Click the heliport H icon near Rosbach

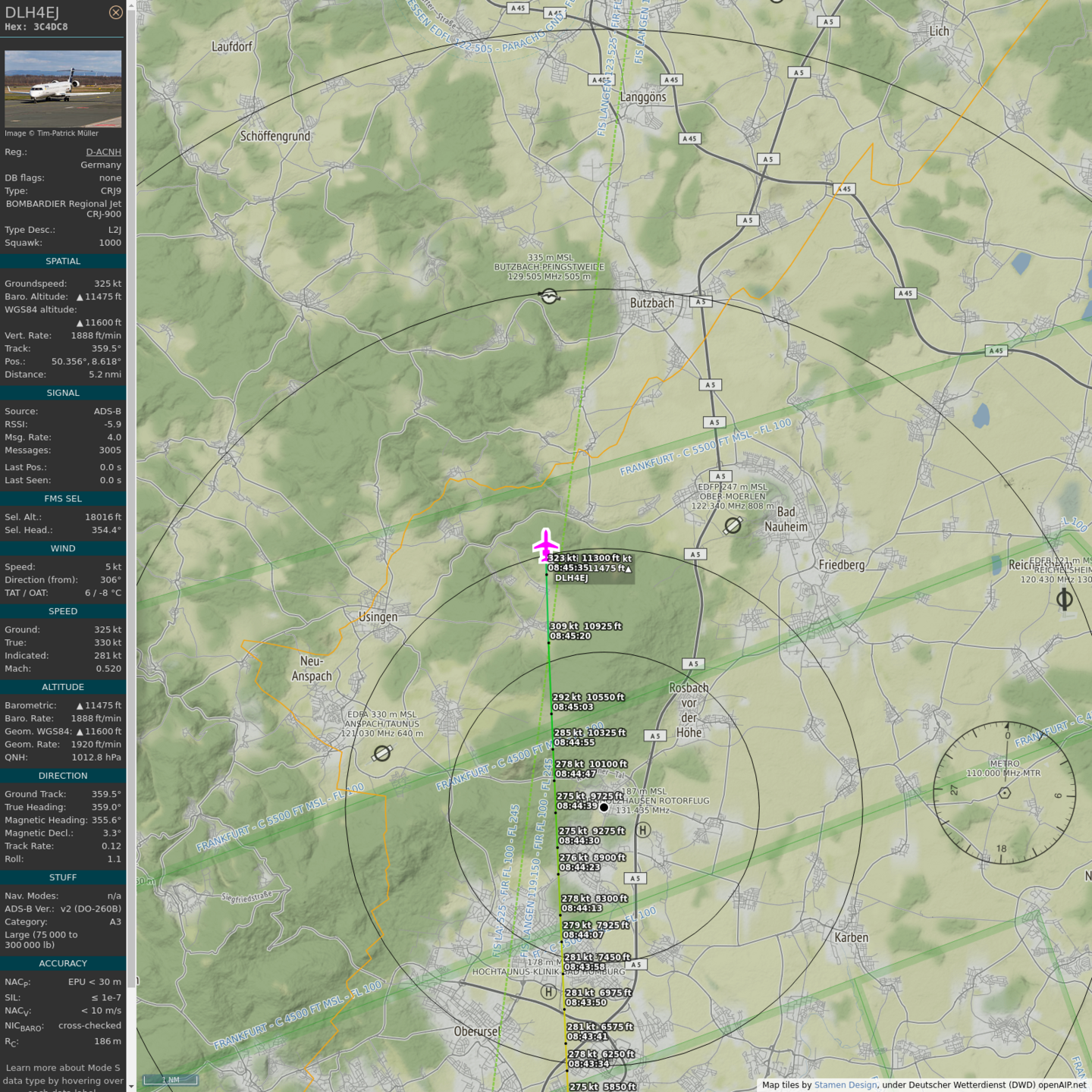click(x=643, y=830)
